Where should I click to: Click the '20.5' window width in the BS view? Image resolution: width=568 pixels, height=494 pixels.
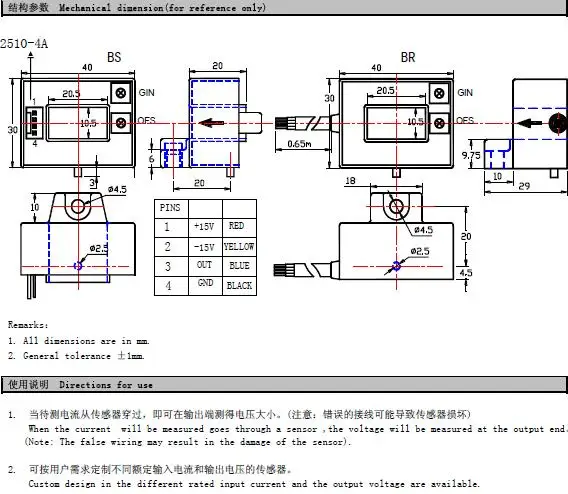[71, 94]
